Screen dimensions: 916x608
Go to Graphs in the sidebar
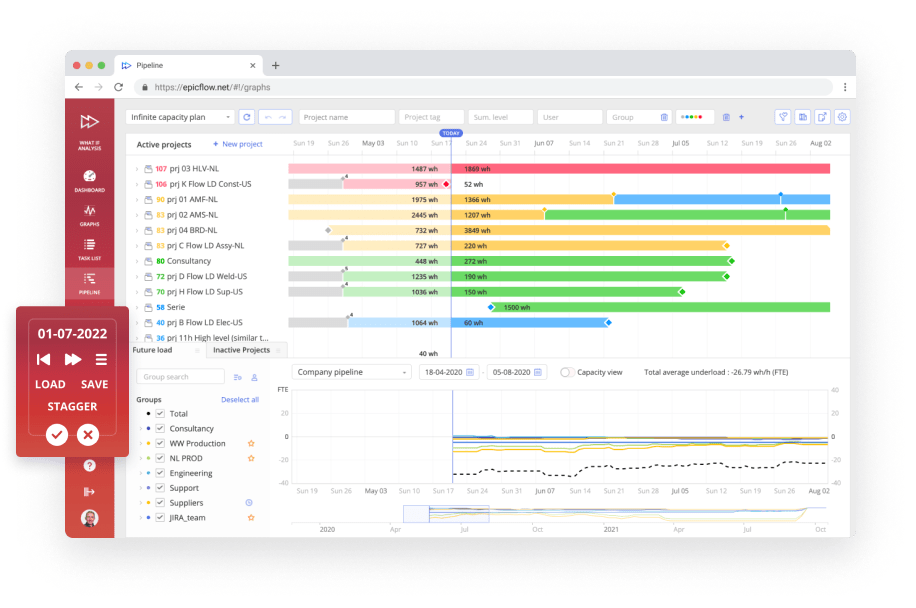(x=89, y=214)
